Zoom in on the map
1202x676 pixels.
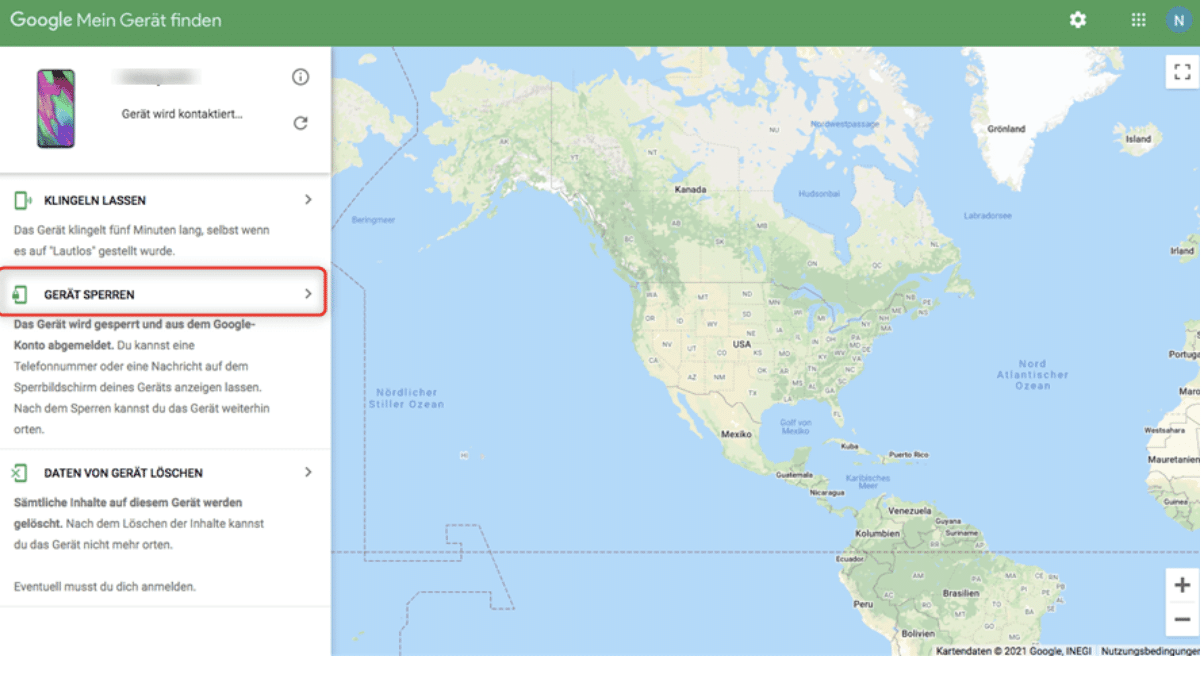tap(1182, 586)
